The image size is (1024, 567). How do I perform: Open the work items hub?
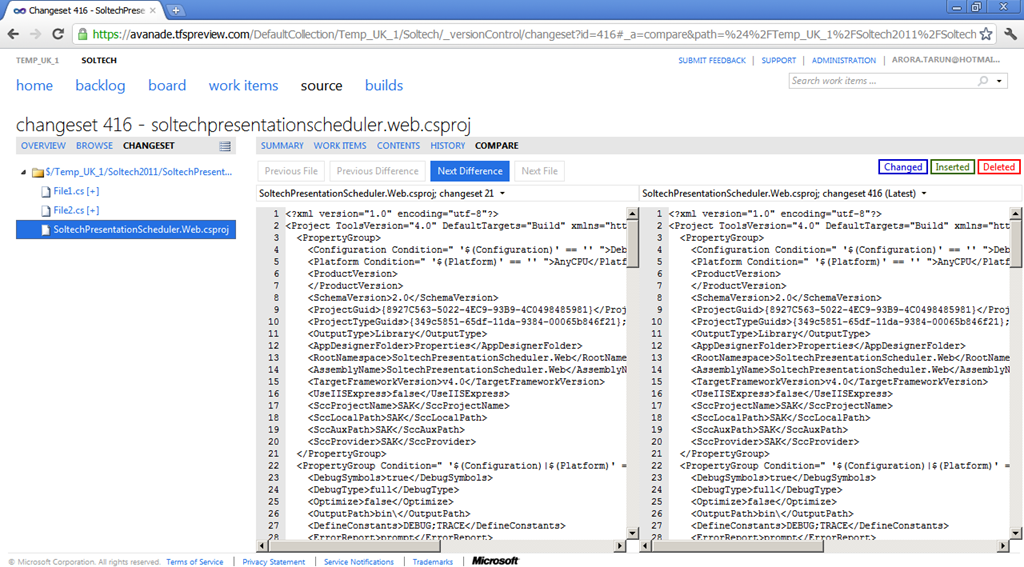point(244,86)
